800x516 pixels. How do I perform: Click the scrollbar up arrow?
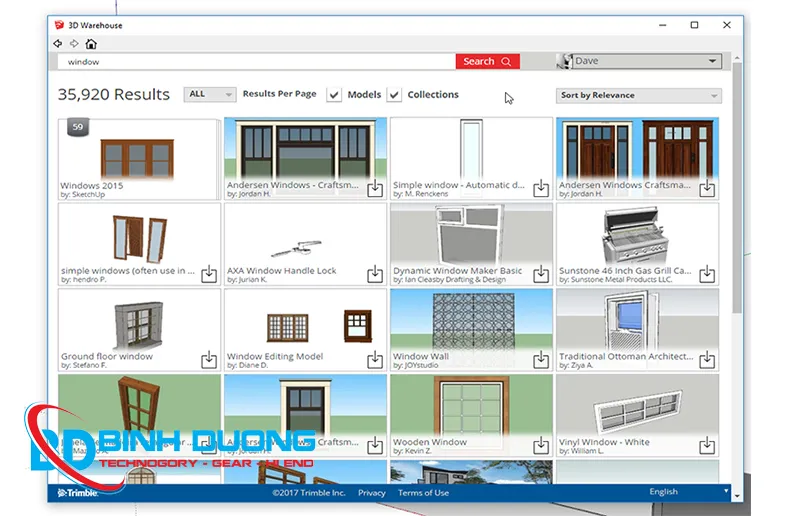click(x=737, y=59)
